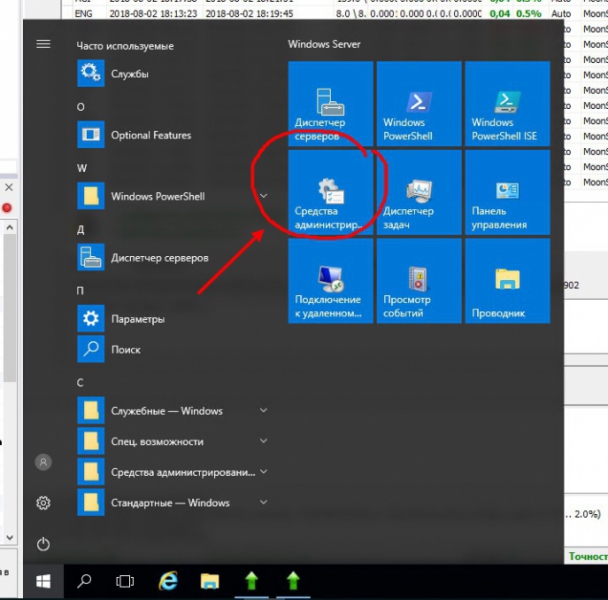This screenshot has width=608, height=600.
Task: Open the Подключение к удаленному tile
Action: click(x=330, y=281)
